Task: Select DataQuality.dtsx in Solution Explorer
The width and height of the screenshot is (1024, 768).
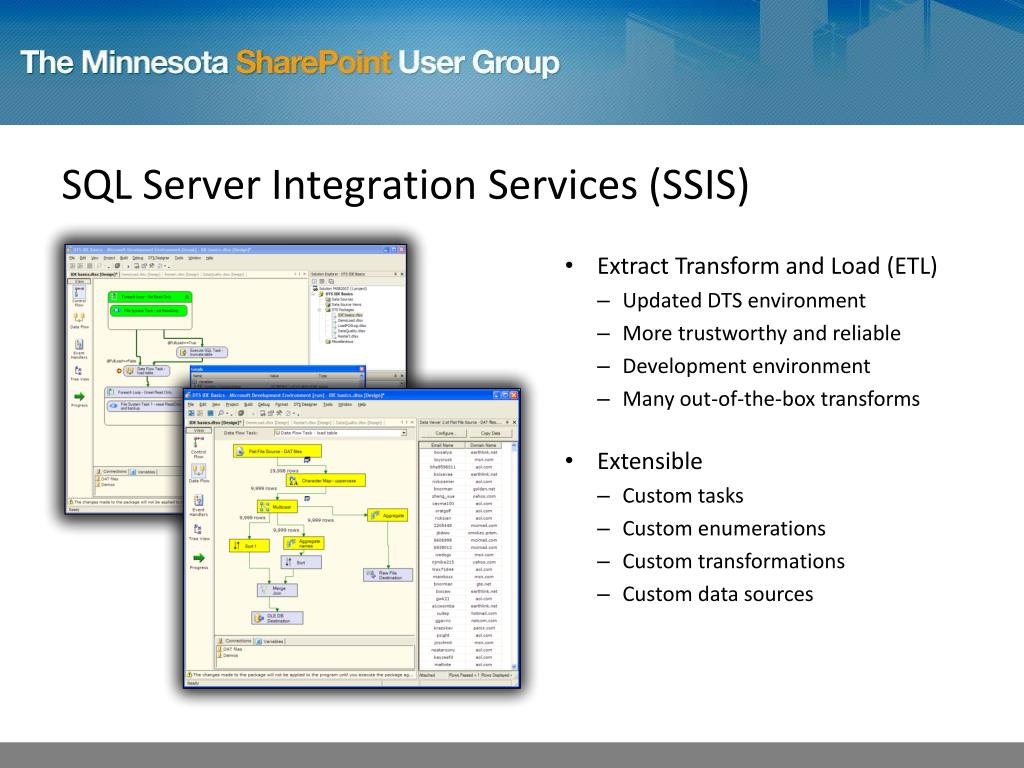Action: (351, 331)
